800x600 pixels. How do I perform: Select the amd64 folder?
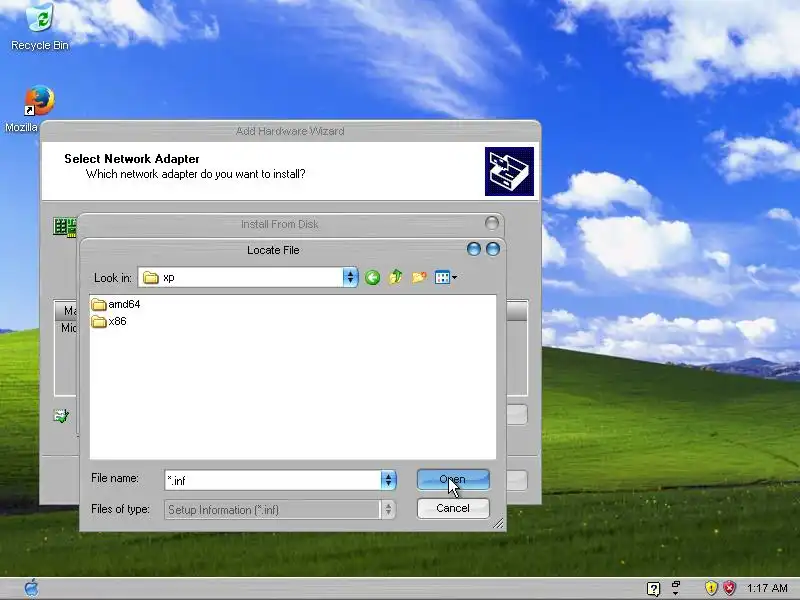coord(116,305)
